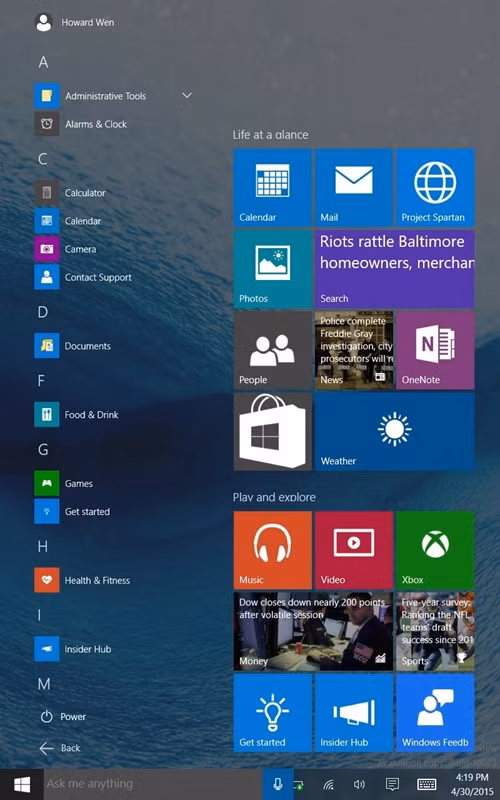This screenshot has width=500, height=800.
Task: Open the Money news tile thumbnail
Action: 313,631
